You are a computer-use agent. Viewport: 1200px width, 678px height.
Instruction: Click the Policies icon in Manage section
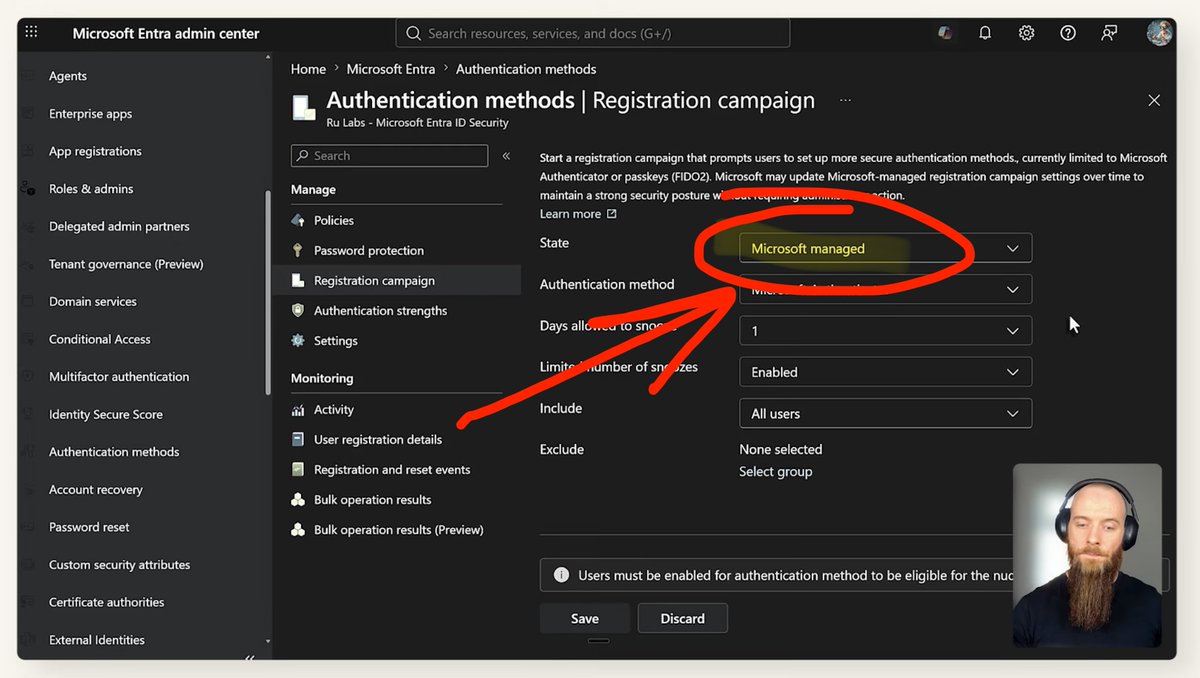[x=298, y=220]
